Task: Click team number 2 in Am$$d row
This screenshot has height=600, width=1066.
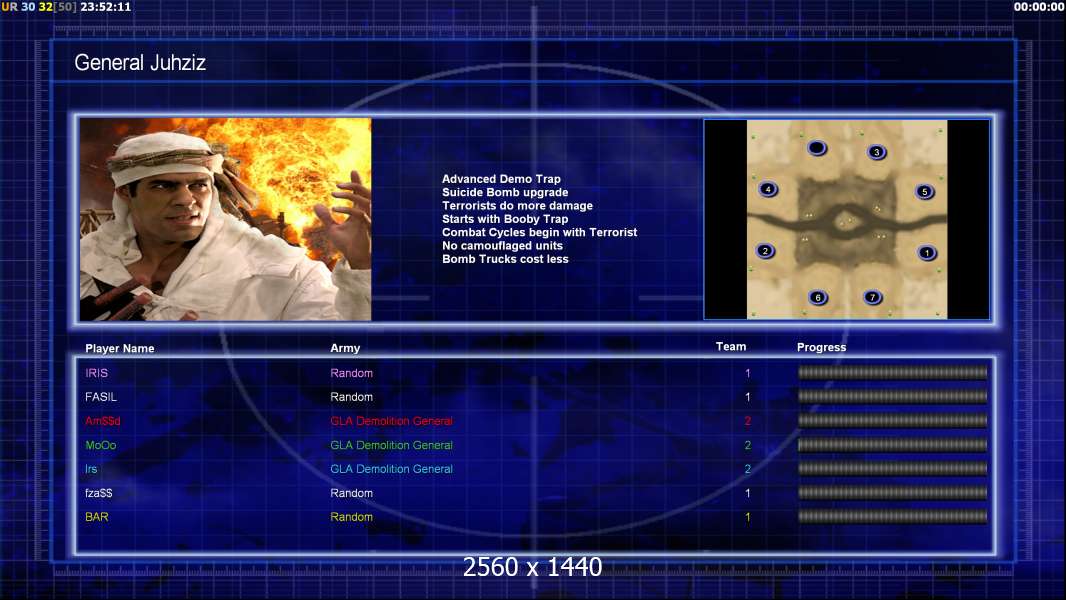Action: [747, 421]
